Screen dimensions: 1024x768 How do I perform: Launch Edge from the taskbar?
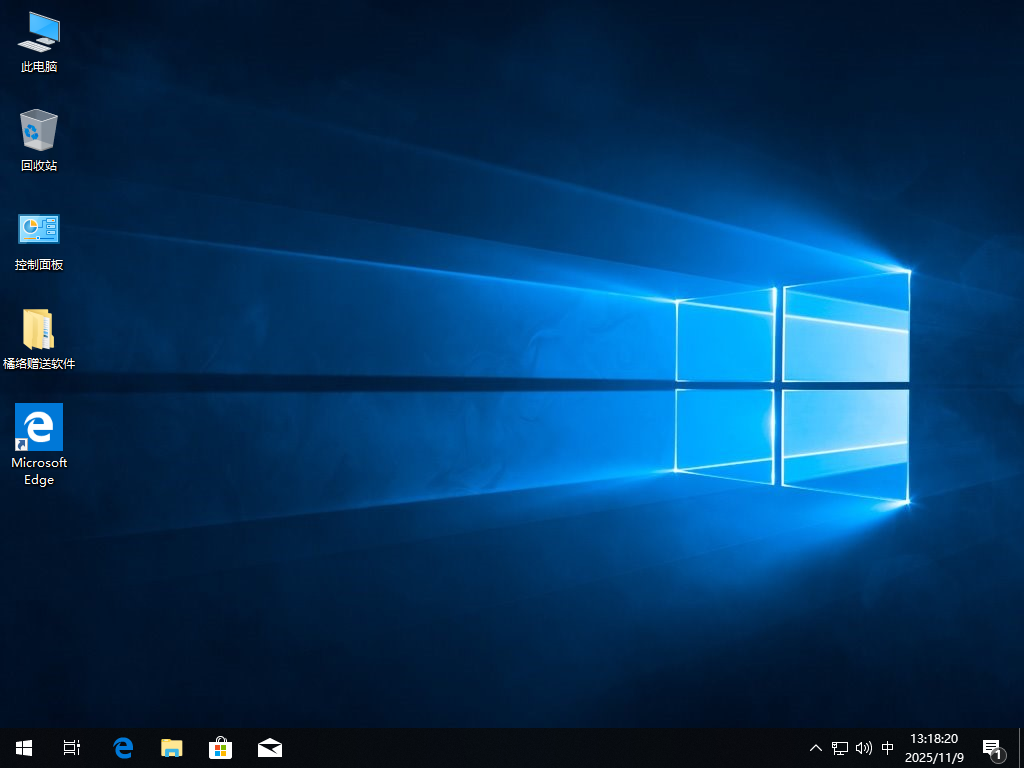point(123,747)
